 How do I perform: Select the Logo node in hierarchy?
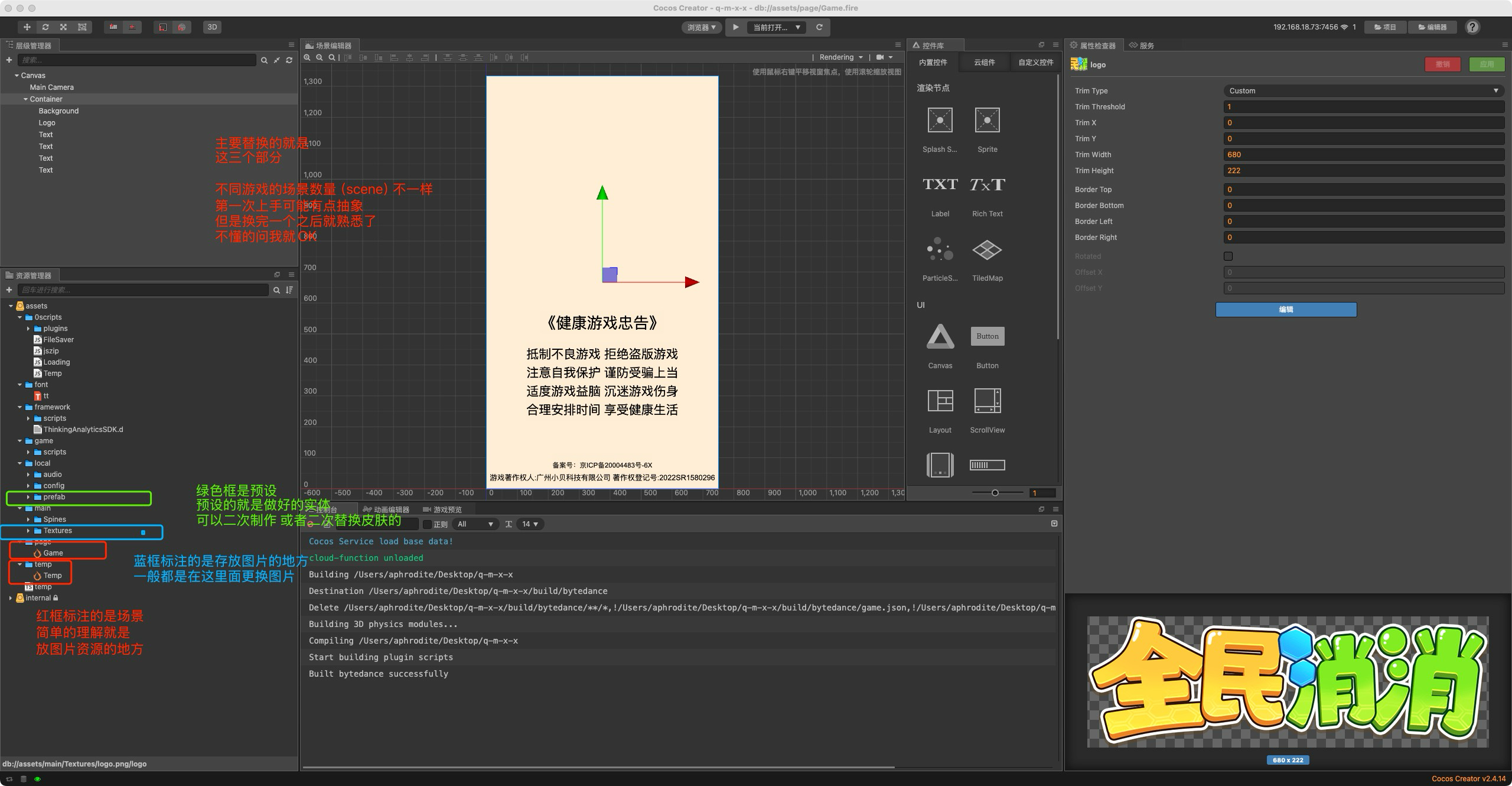47,123
